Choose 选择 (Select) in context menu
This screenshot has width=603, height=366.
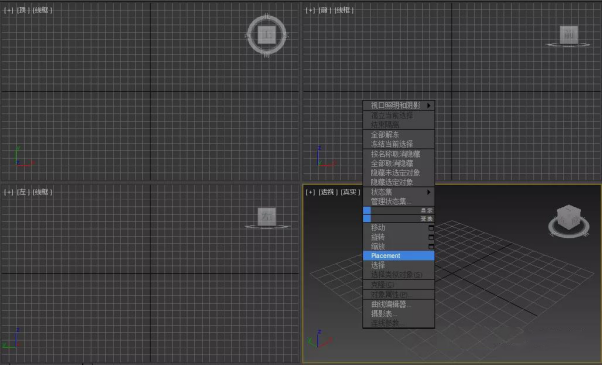(x=399, y=265)
